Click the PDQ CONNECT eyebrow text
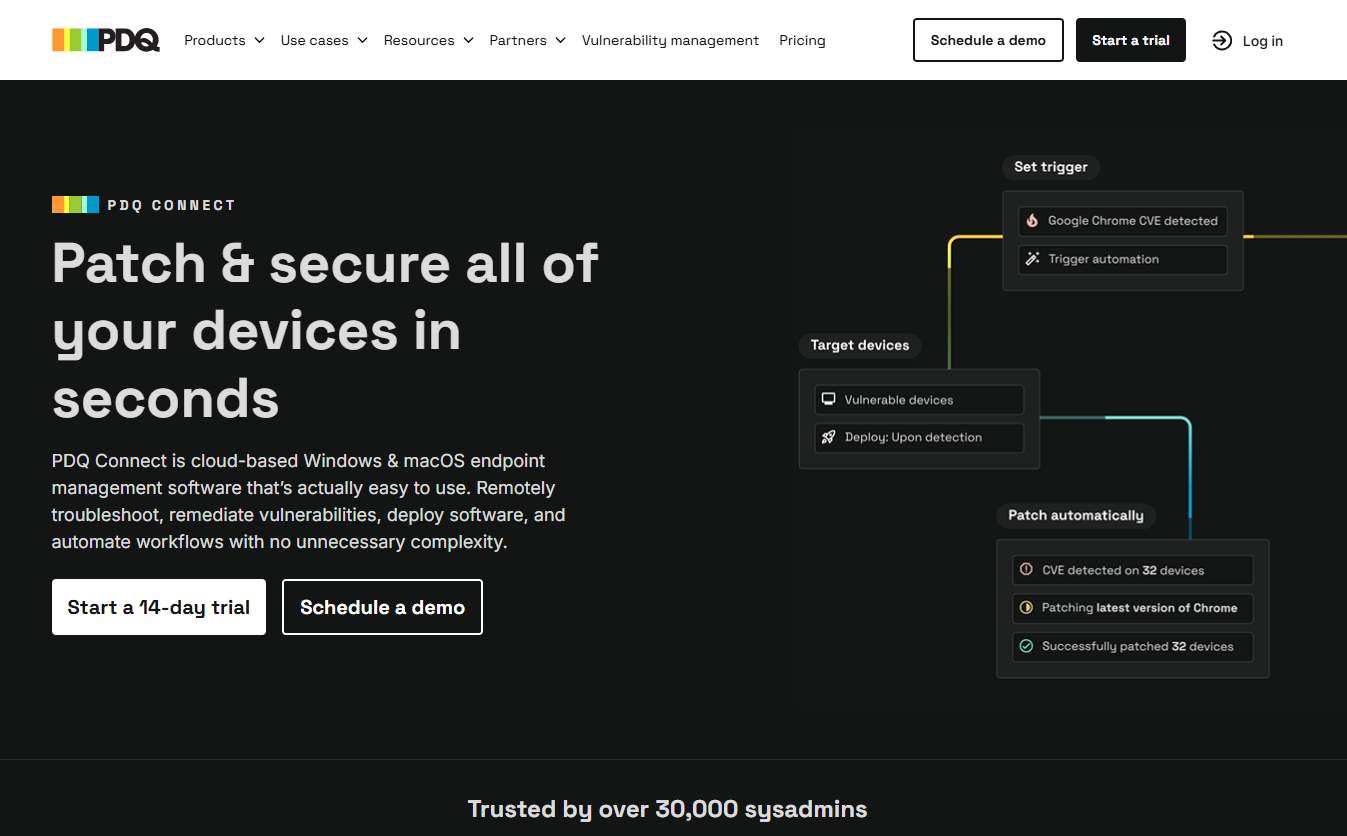Image resolution: width=1347 pixels, height=836 pixels. 172,205
